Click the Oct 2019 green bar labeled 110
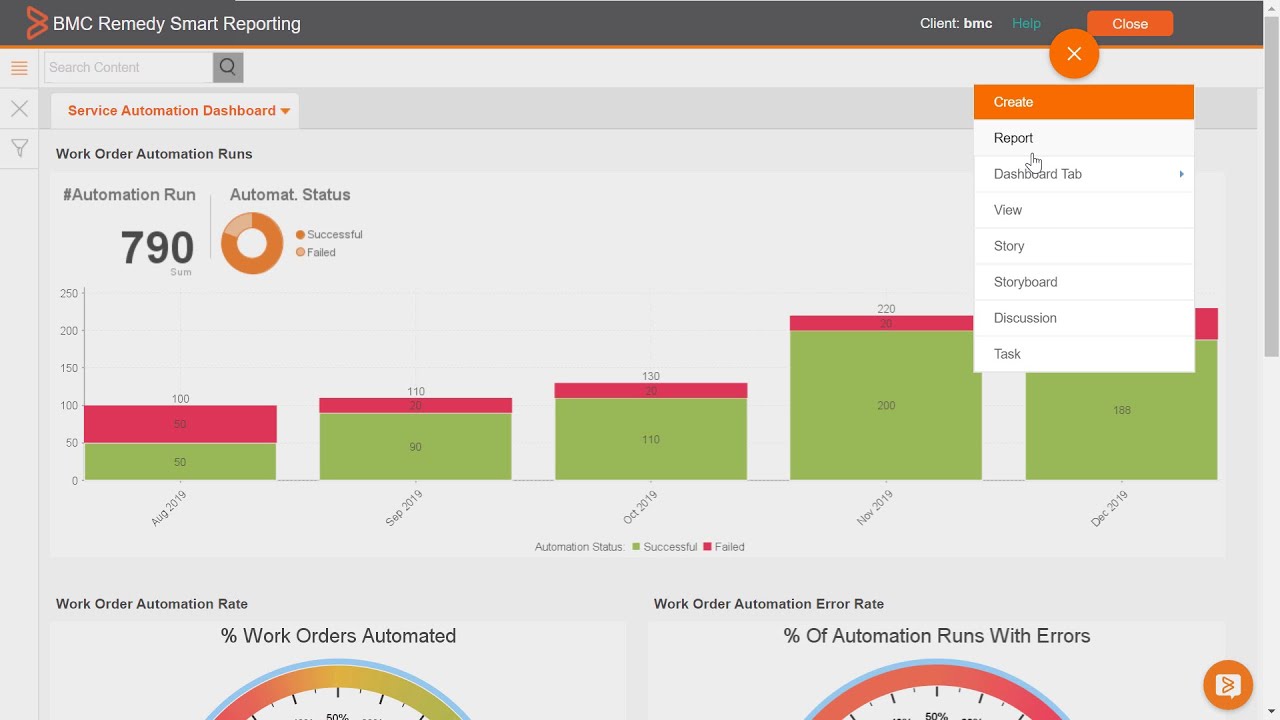 (651, 439)
